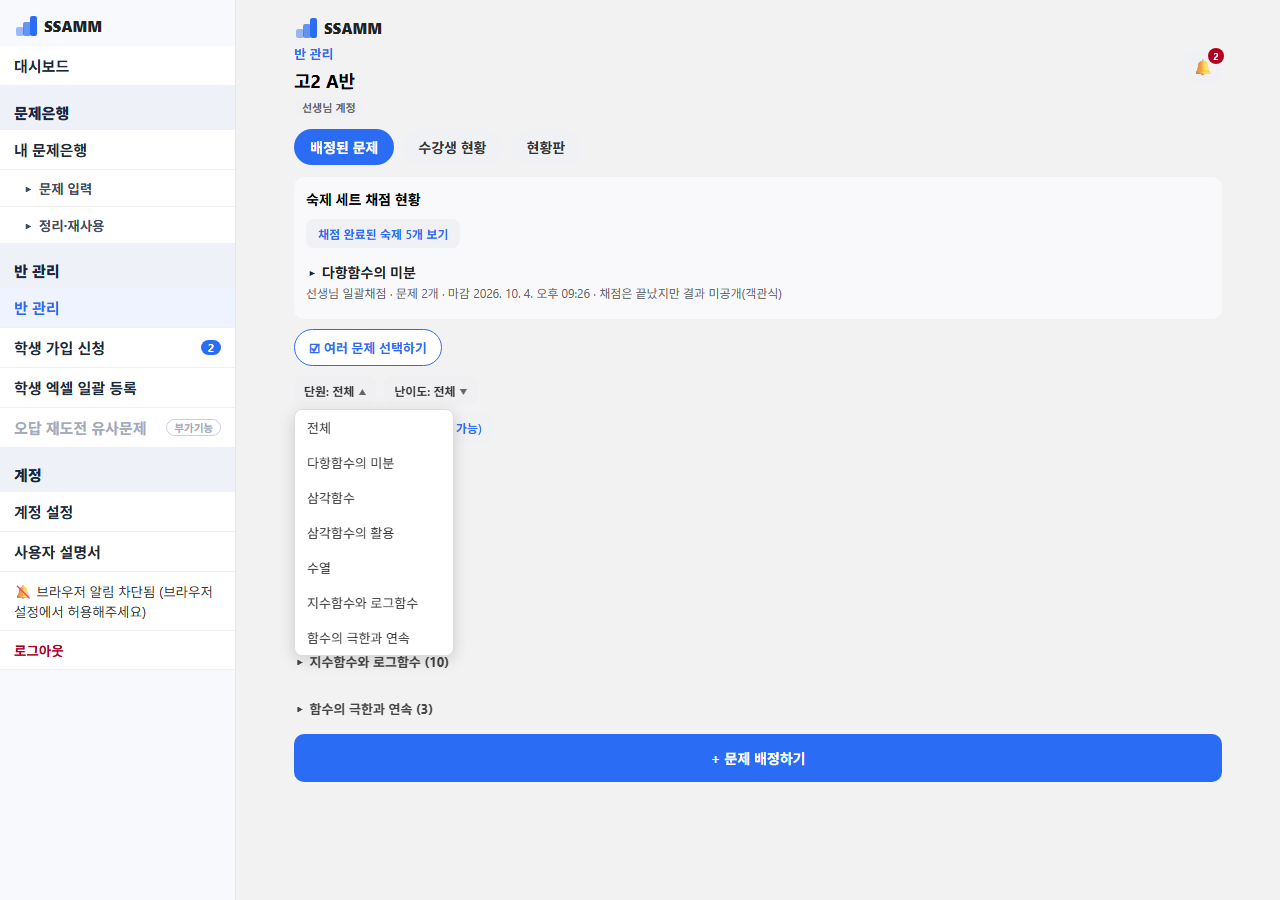Screen dimensions: 1280x900
Task: Click the 학생 가입 신청 count badge
Action: 211,348
